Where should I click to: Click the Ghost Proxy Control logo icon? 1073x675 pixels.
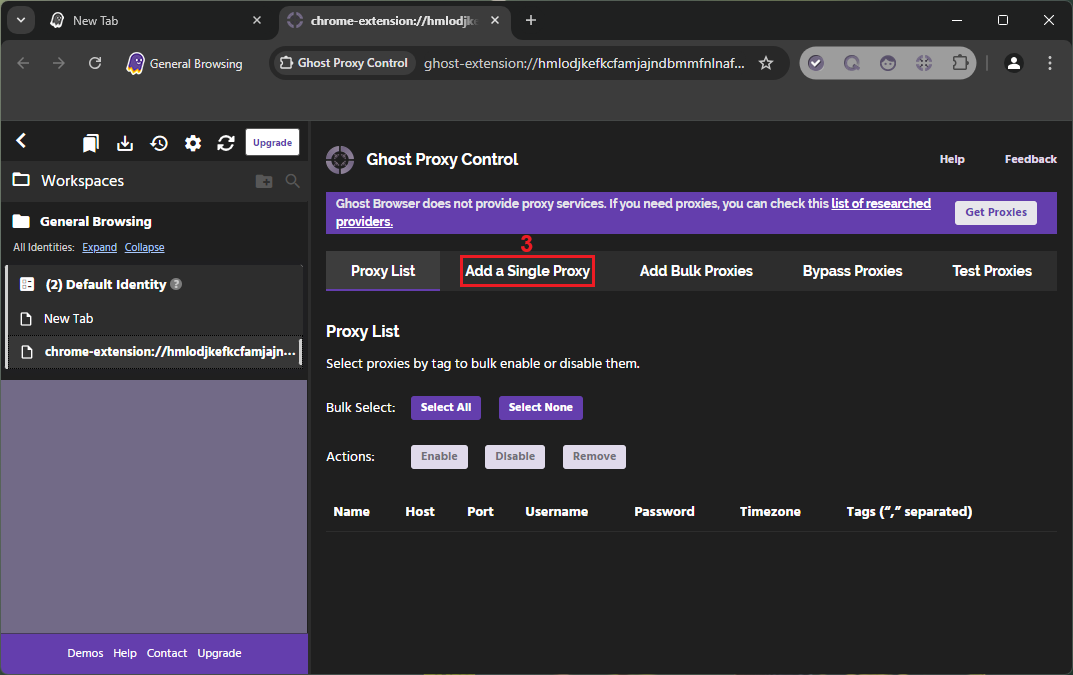point(340,160)
